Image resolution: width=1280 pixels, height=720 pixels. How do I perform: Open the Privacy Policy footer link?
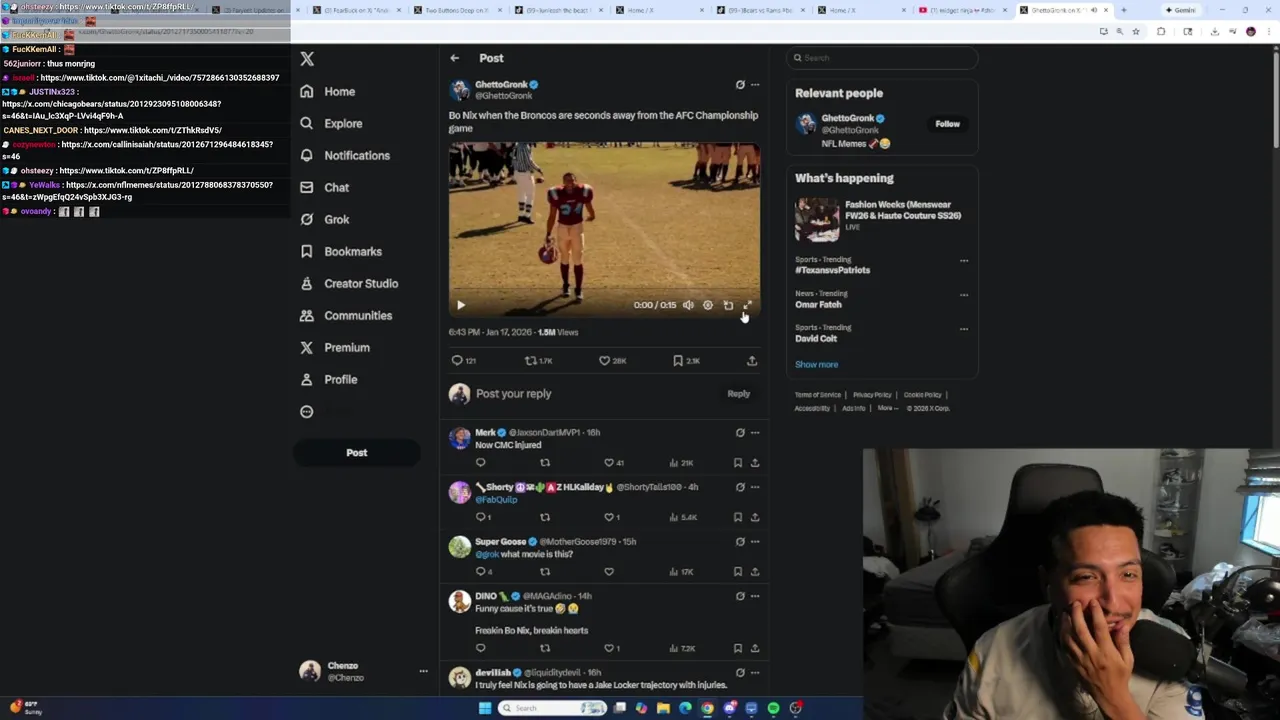872,394
